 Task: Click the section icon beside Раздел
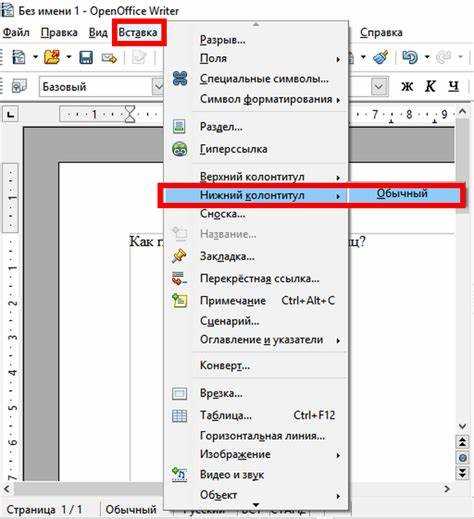(179, 127)
